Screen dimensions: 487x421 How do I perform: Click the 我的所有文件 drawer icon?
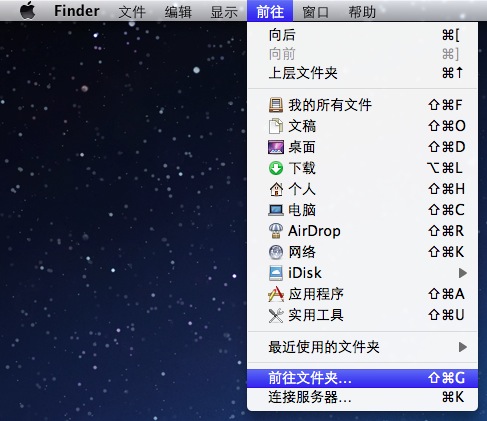[x=276, y=105]
